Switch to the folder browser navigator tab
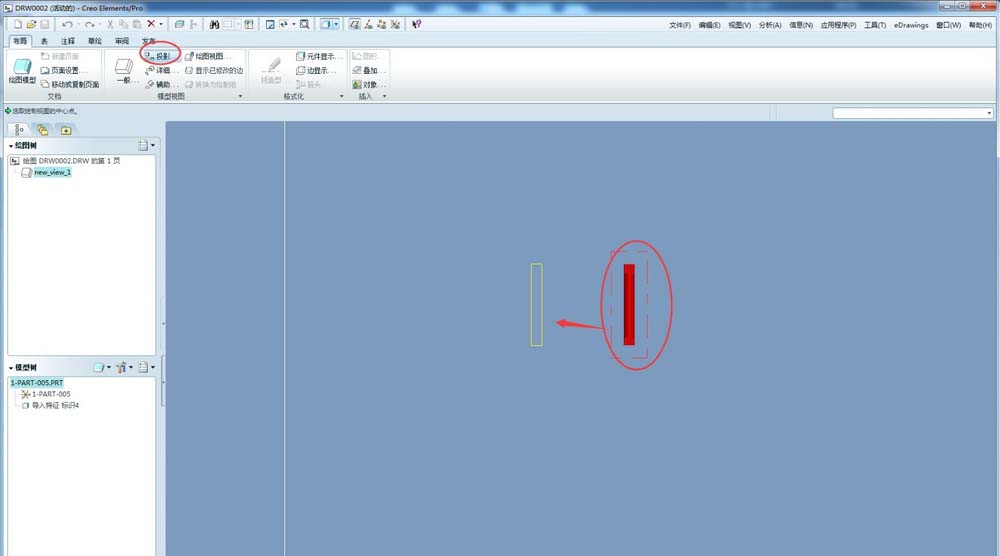1000x556 pixels. 43,129
